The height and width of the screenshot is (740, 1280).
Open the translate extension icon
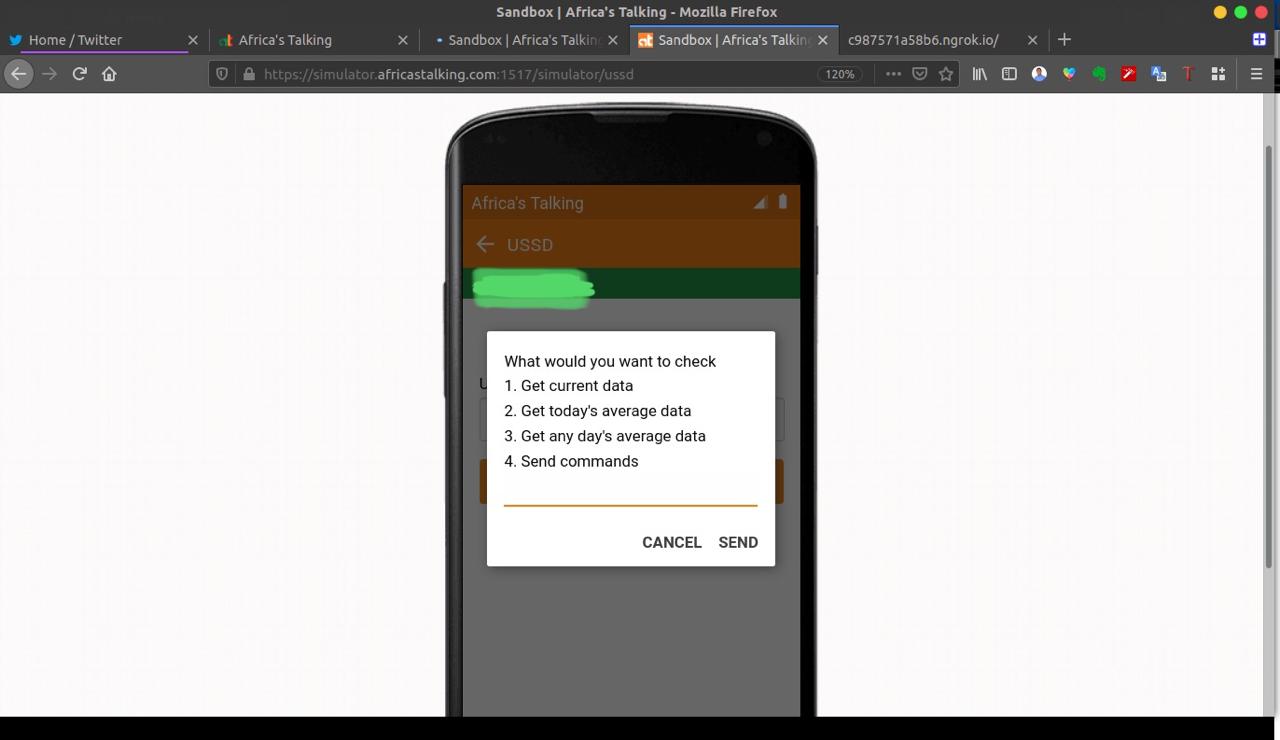[x=1159, y=74]
